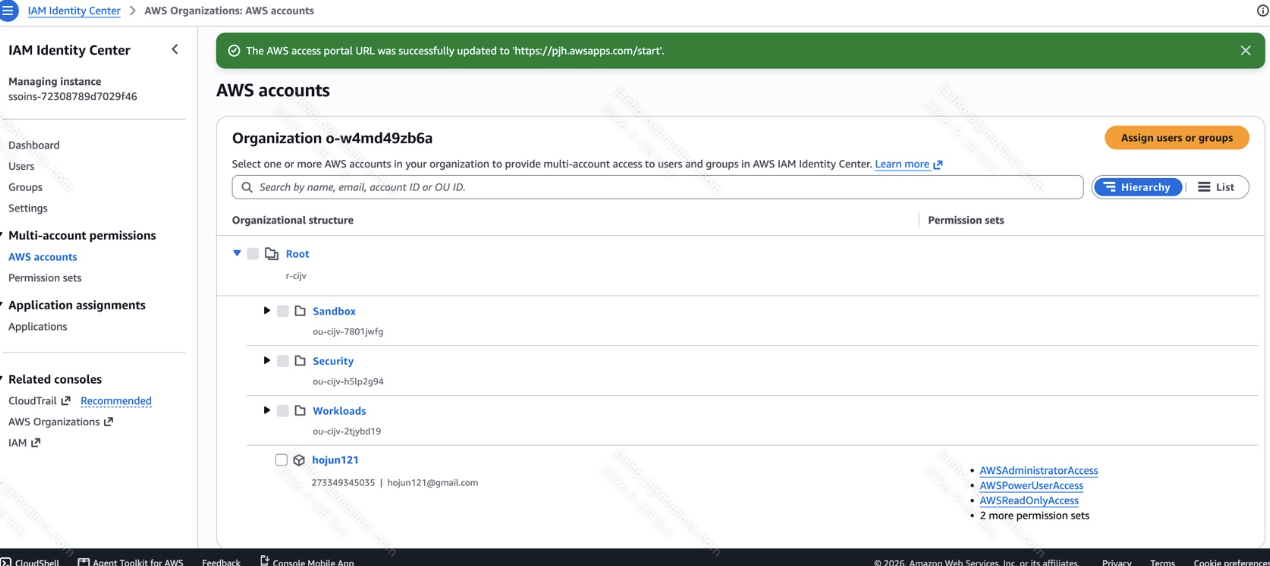
Task: Open Settings in the sidebar
Action: [x=28, y=208]
